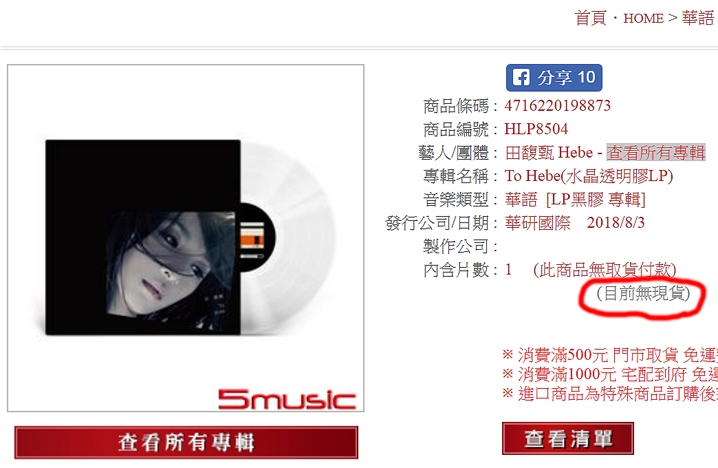The image size is (718, 468).
Task: Click the Facebook share button icon
Action: 521,77
